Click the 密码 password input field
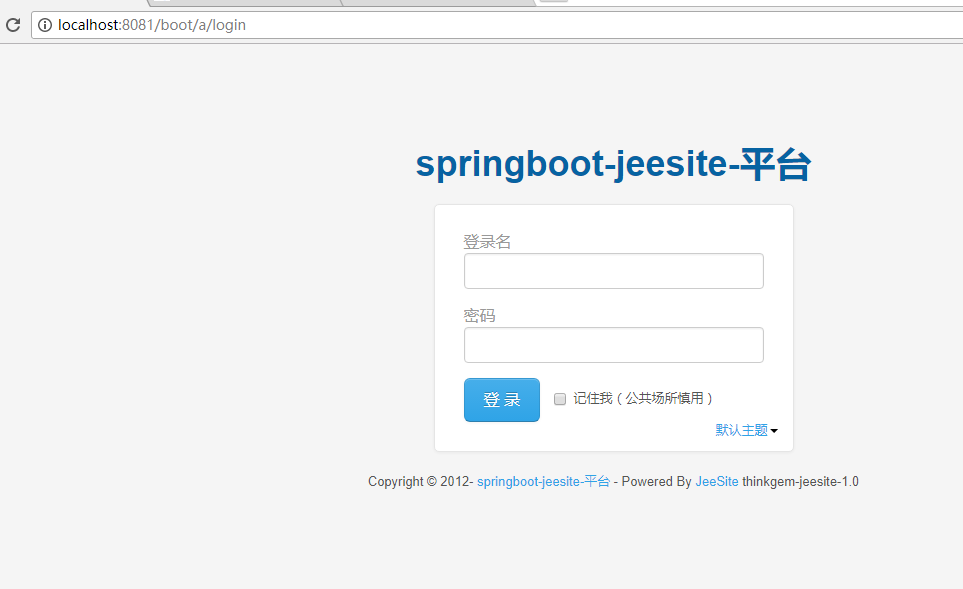963x589 pixels. (x=614, y=345)
